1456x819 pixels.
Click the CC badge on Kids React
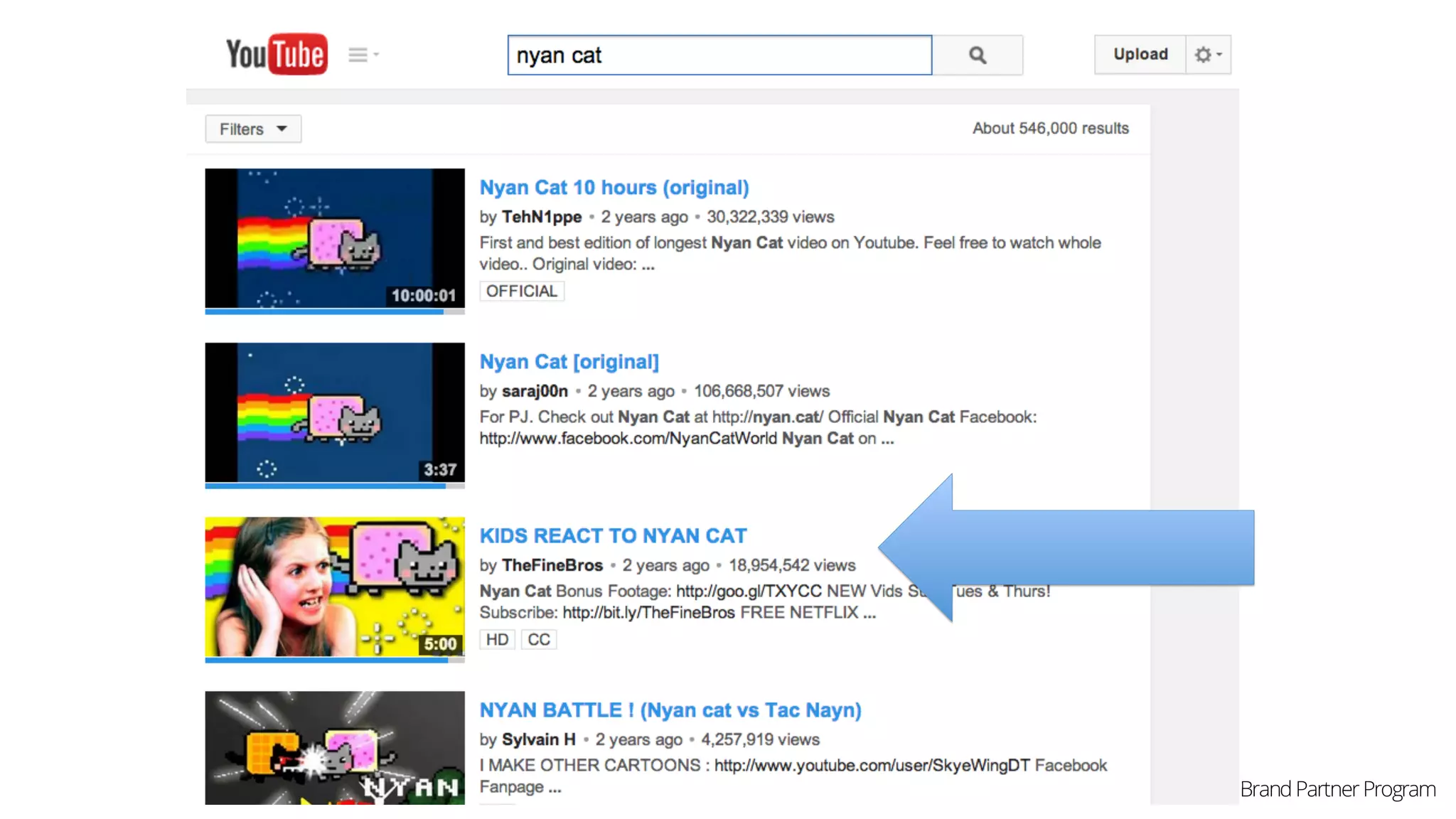539,640
